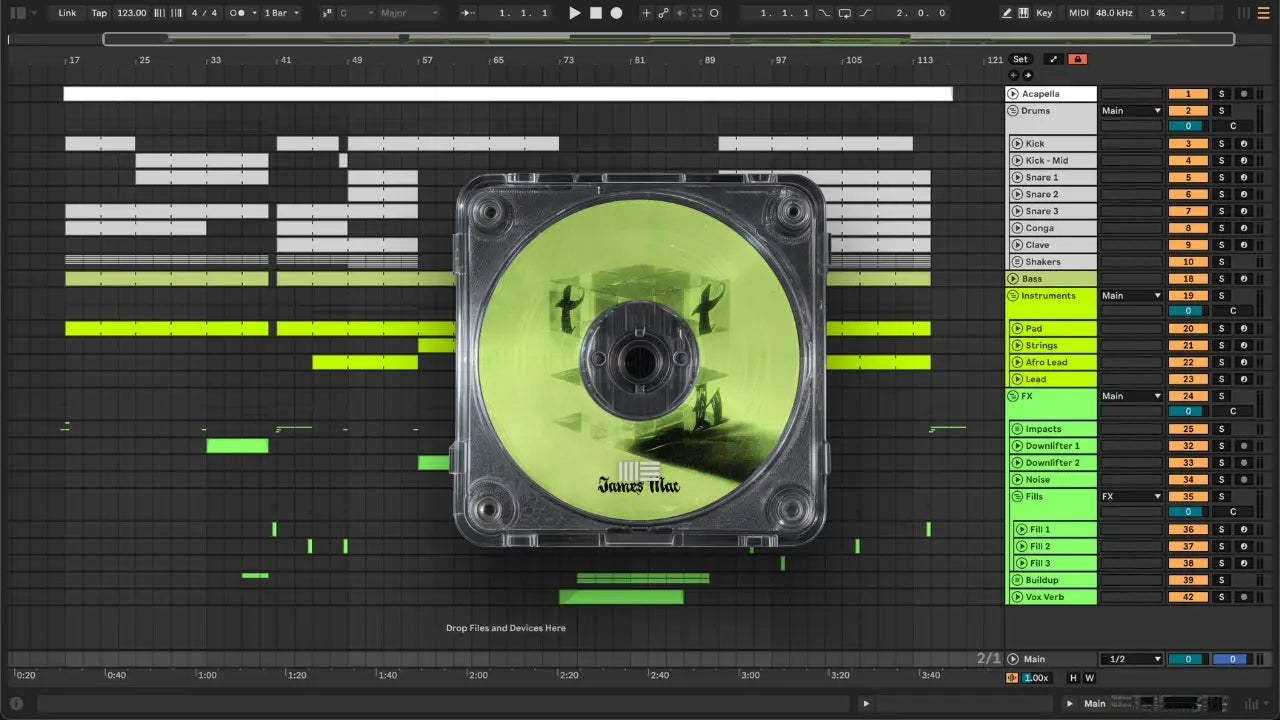
Task: Click the play icon on the Kick track
Action: tap(1017, 144)
